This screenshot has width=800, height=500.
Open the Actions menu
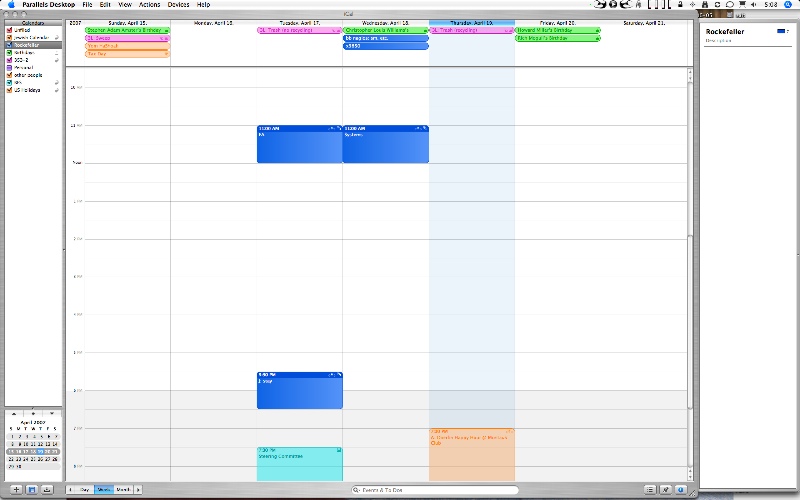point(149,5)
